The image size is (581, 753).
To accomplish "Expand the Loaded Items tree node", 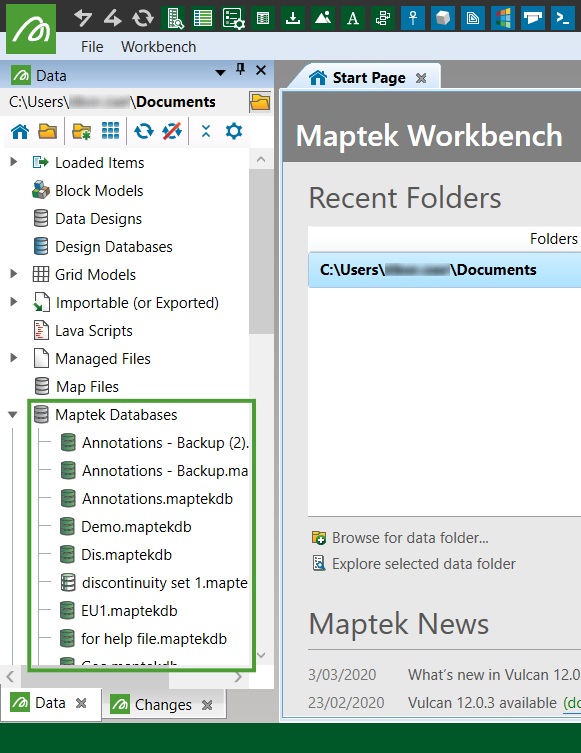I will 14,162.
